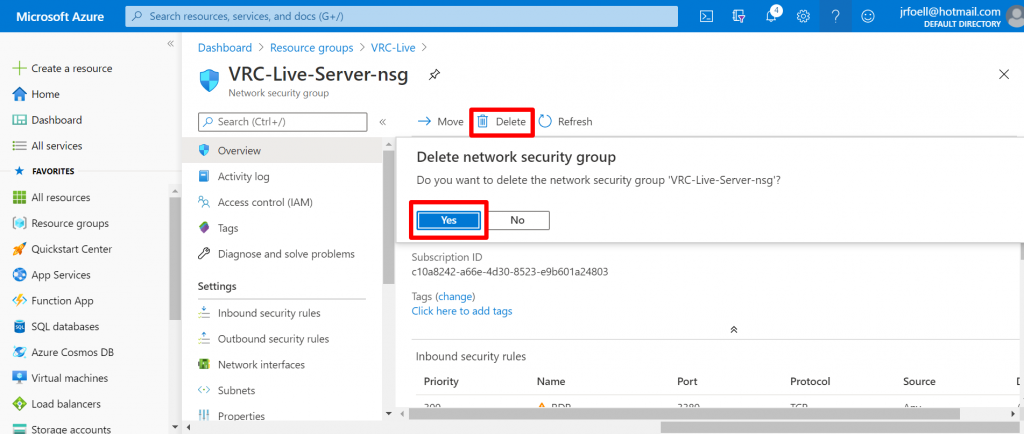Open portal settings gear
This screenshot has width=1024, height=434.
[803, 16]
